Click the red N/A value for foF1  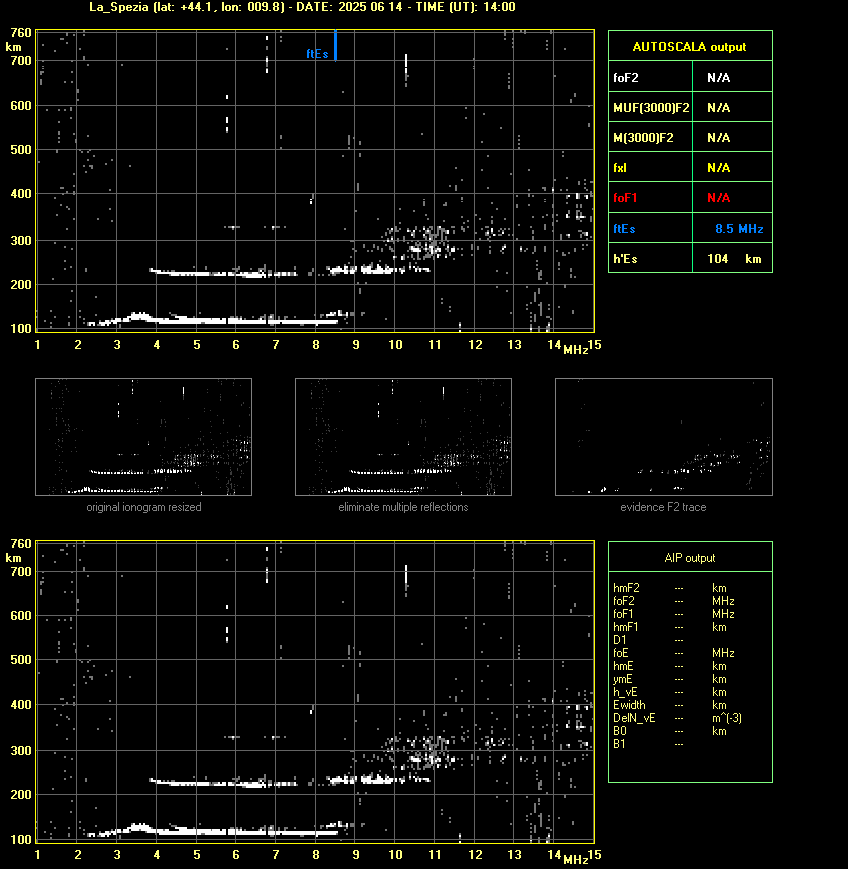[718, 198]
